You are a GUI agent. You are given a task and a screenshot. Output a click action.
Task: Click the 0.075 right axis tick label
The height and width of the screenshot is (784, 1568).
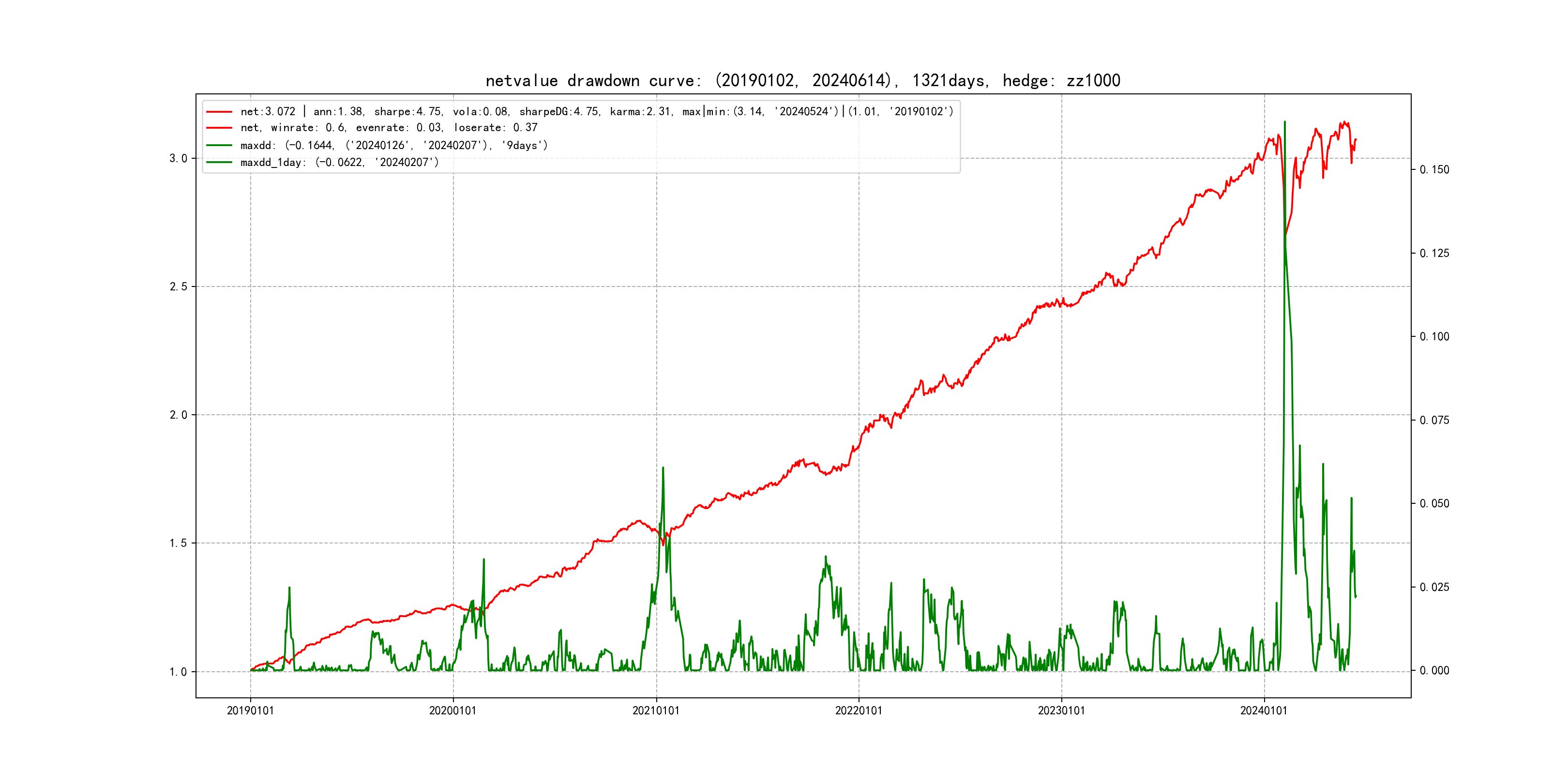pyautogui.click(x=1434, y=420)
